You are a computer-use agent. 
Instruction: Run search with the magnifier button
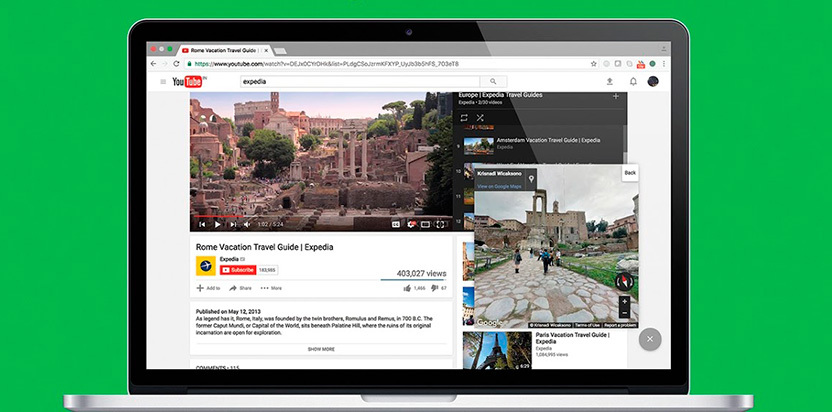493,81
